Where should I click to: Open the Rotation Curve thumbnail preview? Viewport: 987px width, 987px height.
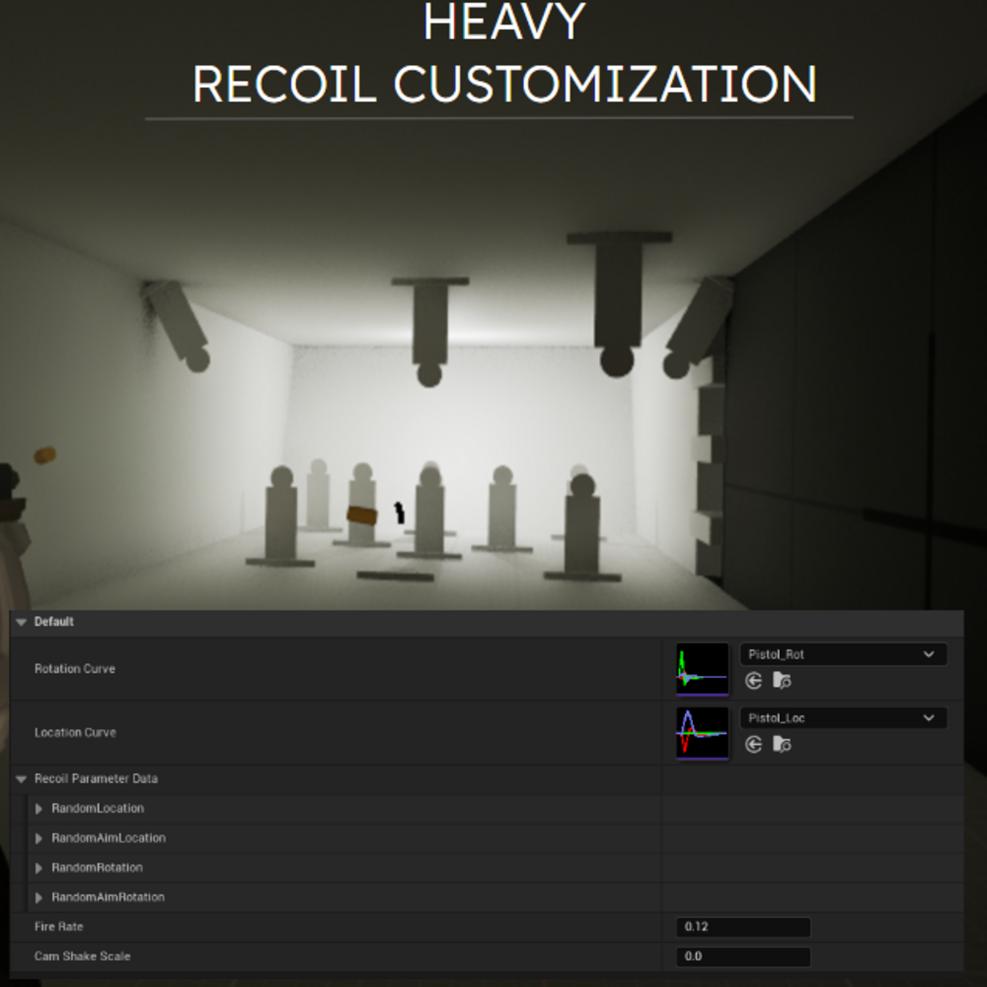[702, 668]
